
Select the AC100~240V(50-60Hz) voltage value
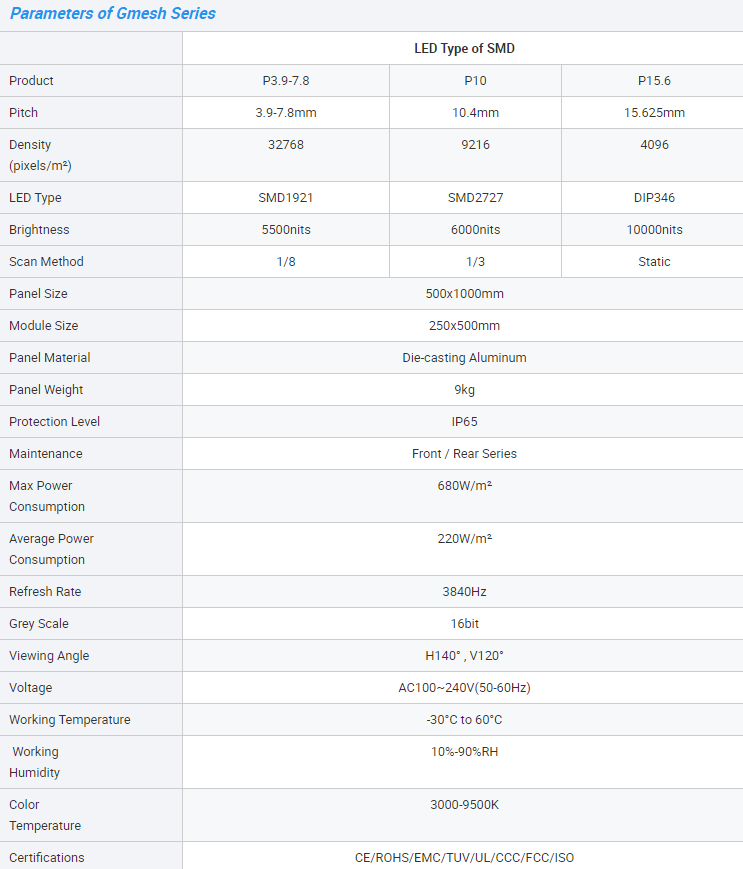[464, 688]
